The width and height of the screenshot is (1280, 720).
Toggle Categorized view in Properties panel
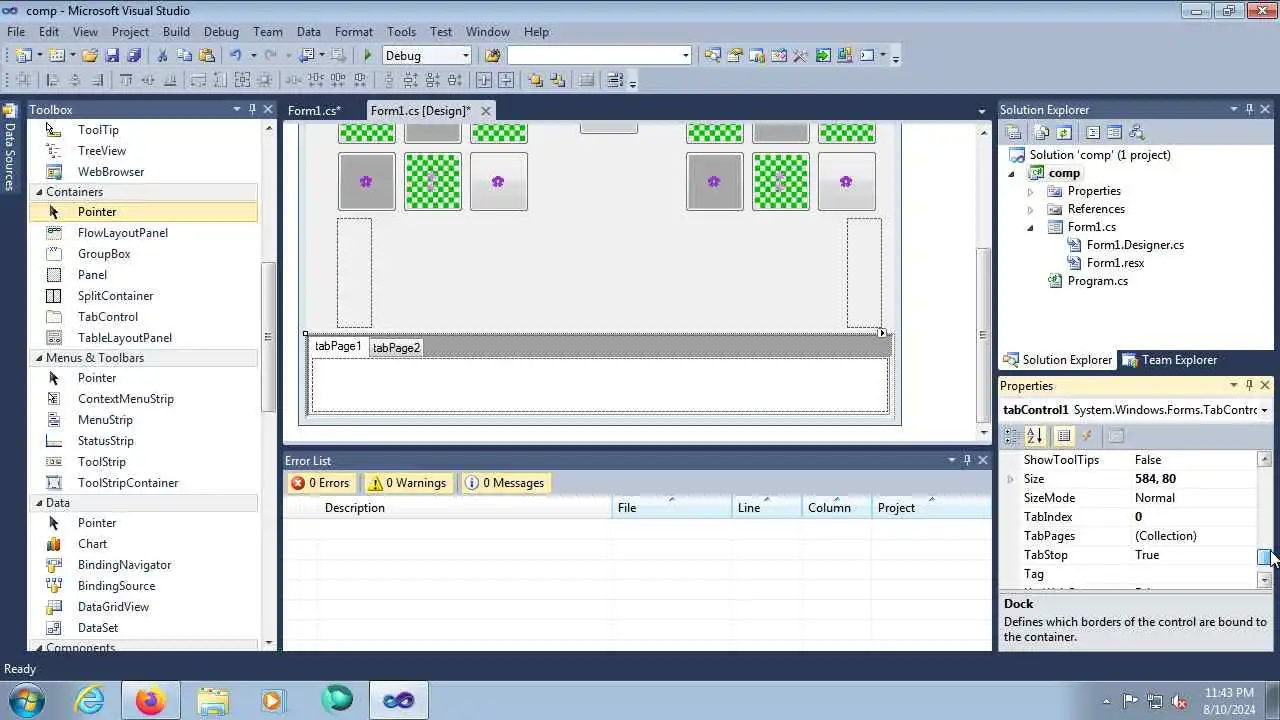coord(1012,436)
